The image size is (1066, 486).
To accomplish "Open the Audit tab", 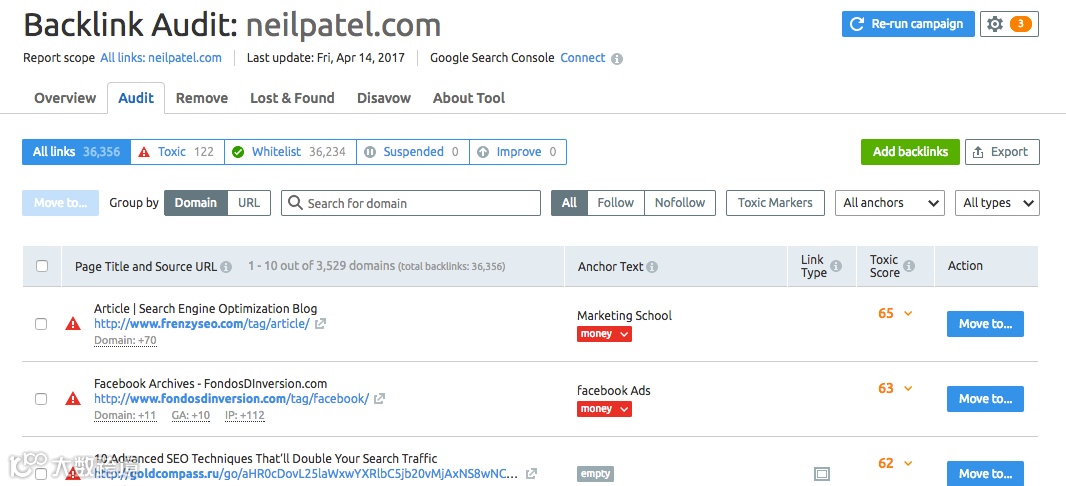I will pos(136,98).
